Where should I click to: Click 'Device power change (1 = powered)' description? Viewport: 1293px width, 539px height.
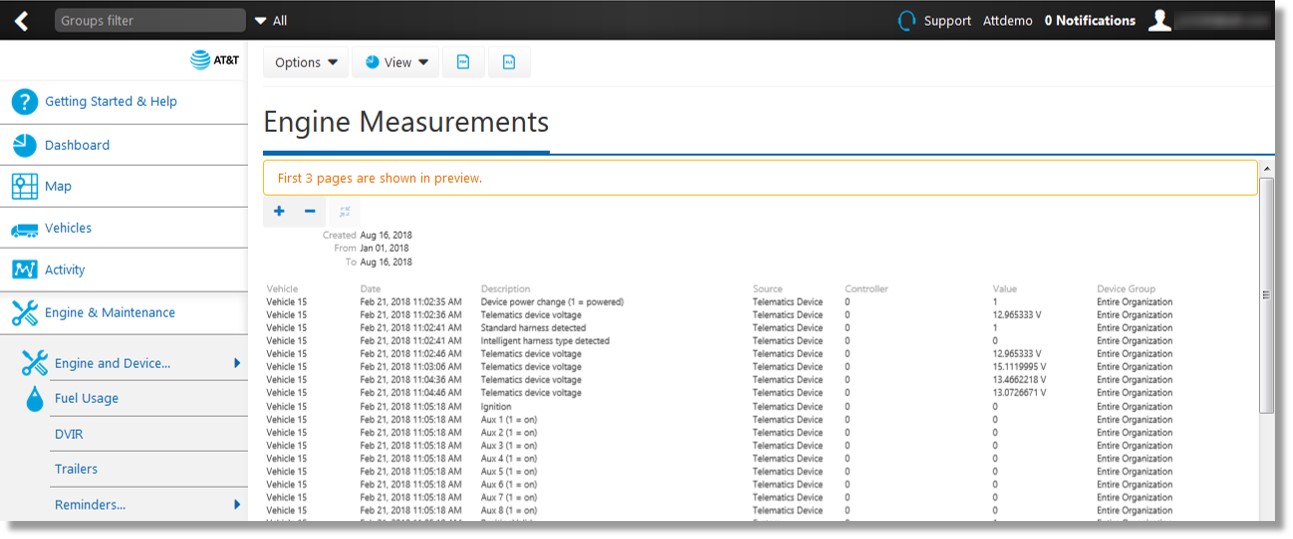click(x=552, y=302)
